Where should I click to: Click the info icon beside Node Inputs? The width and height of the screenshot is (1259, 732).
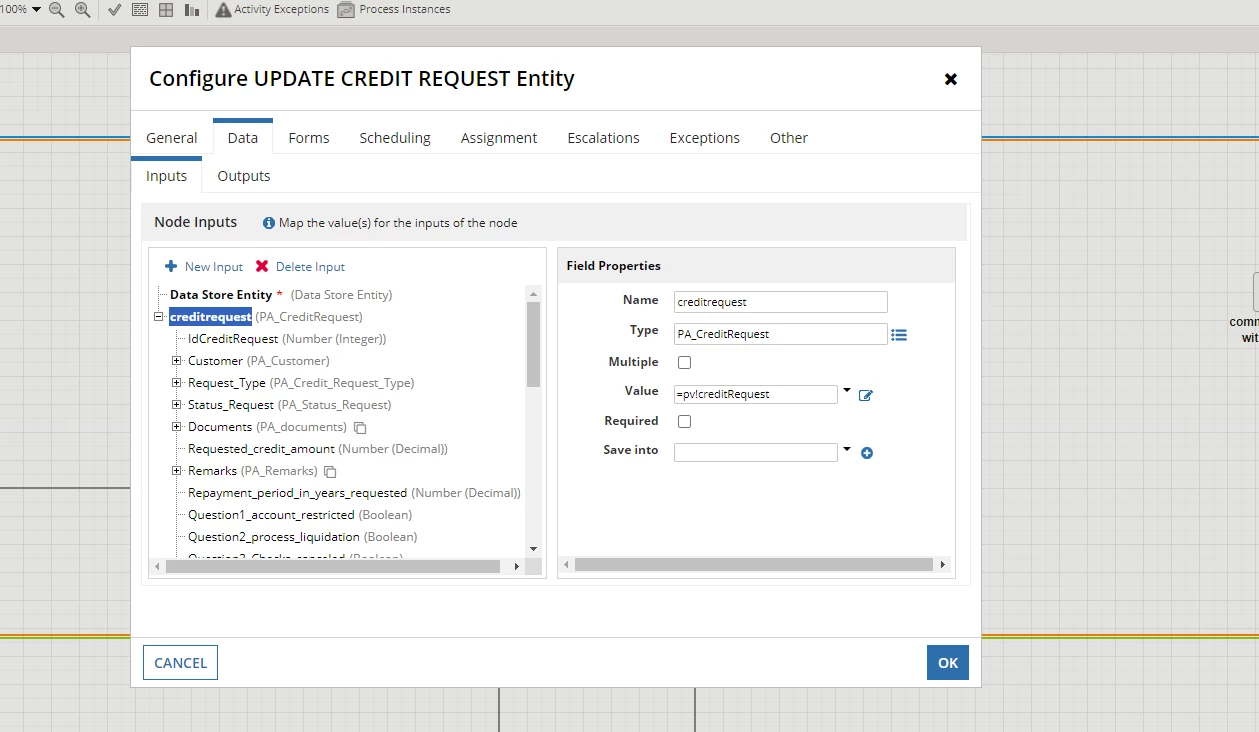269,223
